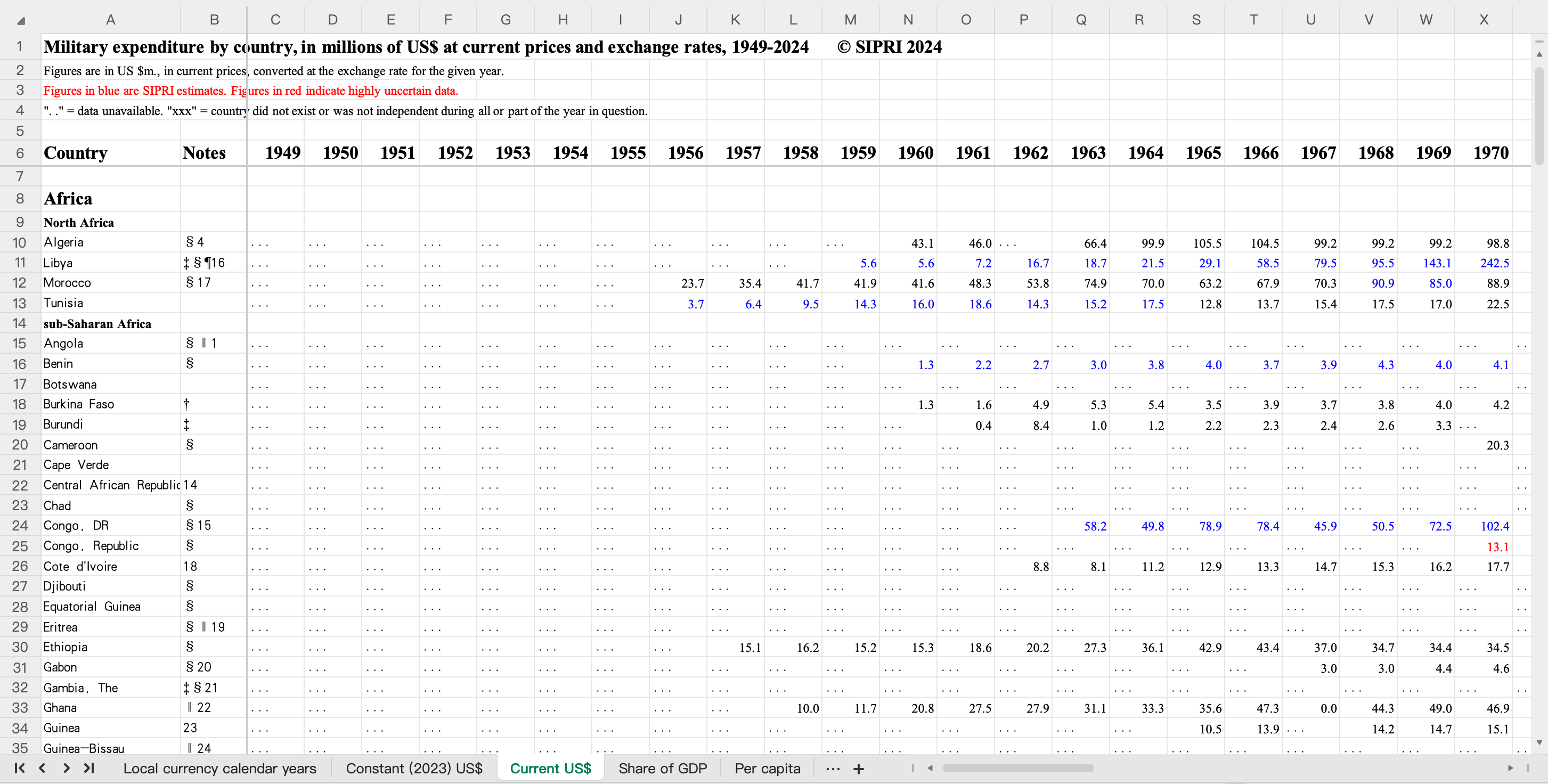This screenshot has height=784, width=1548.
Task: Click previous sheet navigation arrow
Action: (x=42, y=768)
